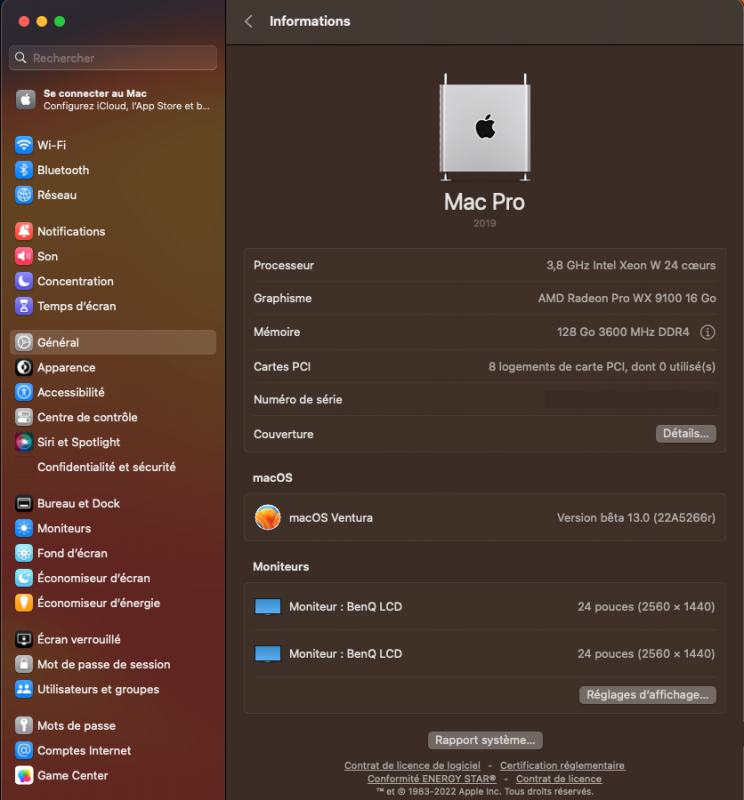Click in the Rechercher search field
The width and height of the screenshot is (744, 800).
pyautogui.click(x=113, y=58)
